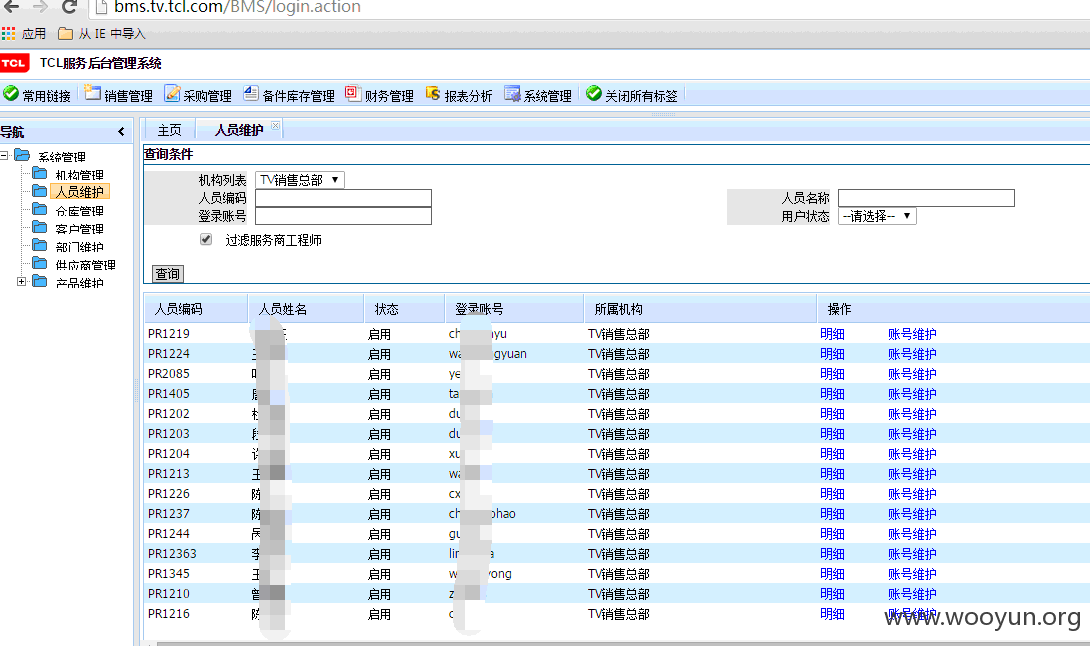1090x646 pixels.
Task: Open the 从 IE 中导入 bookmarks folder
Action: click(x=102, y=33)
